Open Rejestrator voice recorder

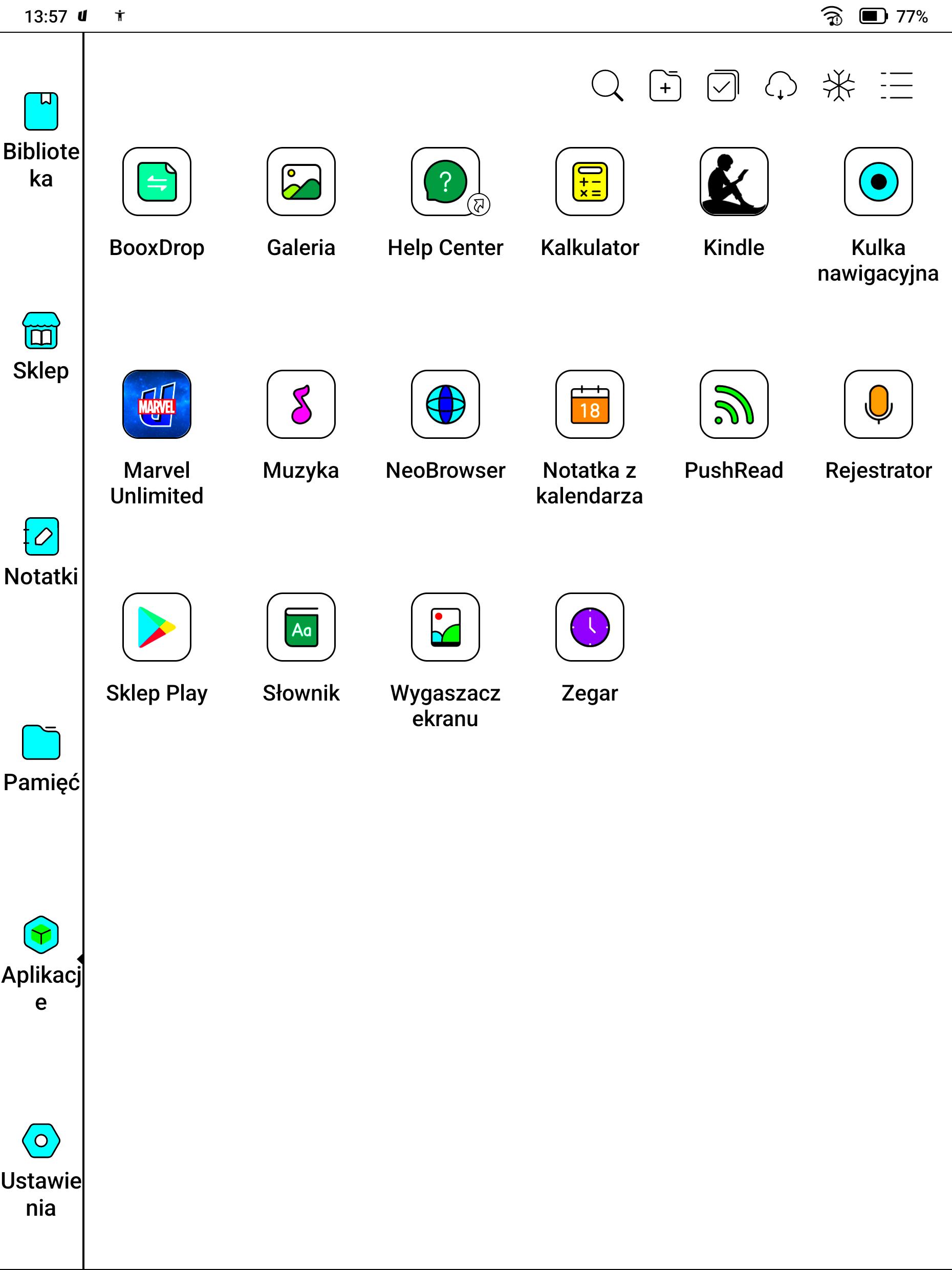tap(878, 404)
